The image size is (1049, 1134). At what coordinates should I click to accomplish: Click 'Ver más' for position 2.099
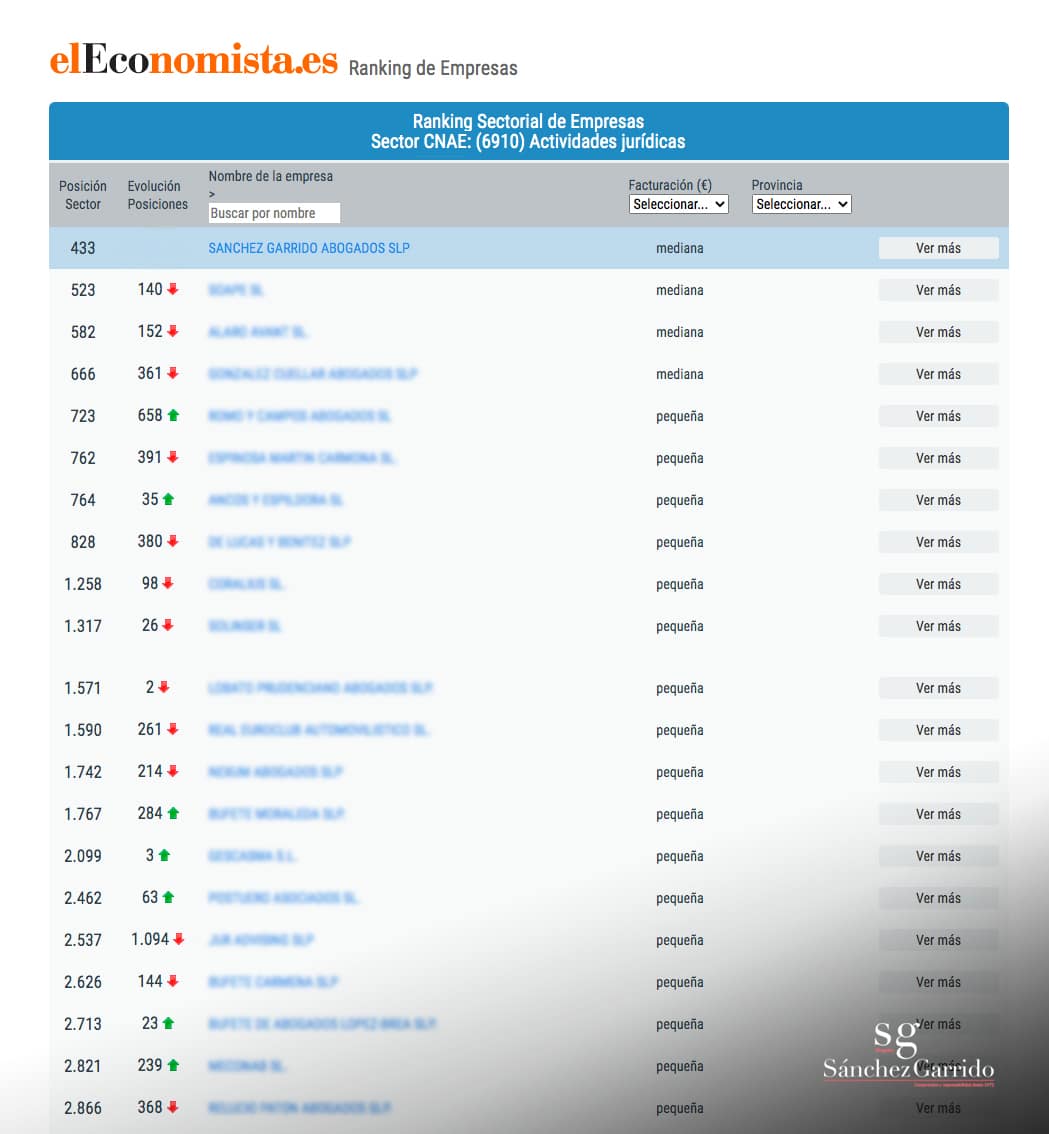coord(938,856)
